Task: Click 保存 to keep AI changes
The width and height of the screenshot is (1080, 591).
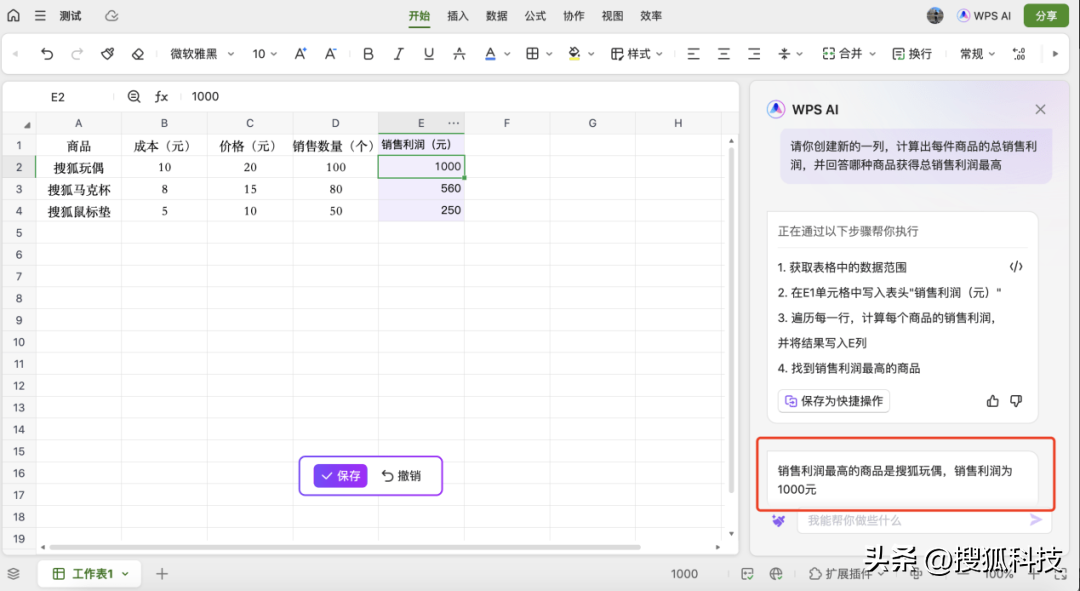Action: click(341, 475)
